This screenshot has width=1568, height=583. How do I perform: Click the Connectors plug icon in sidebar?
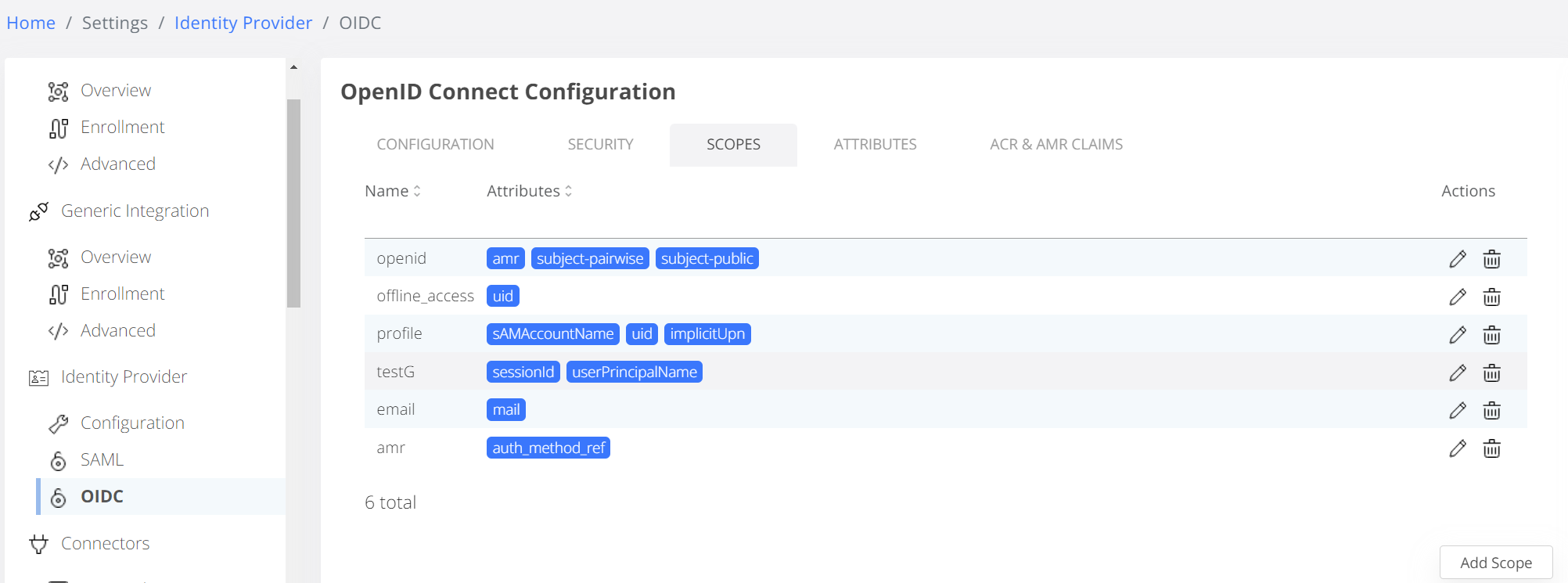[38, 544]
